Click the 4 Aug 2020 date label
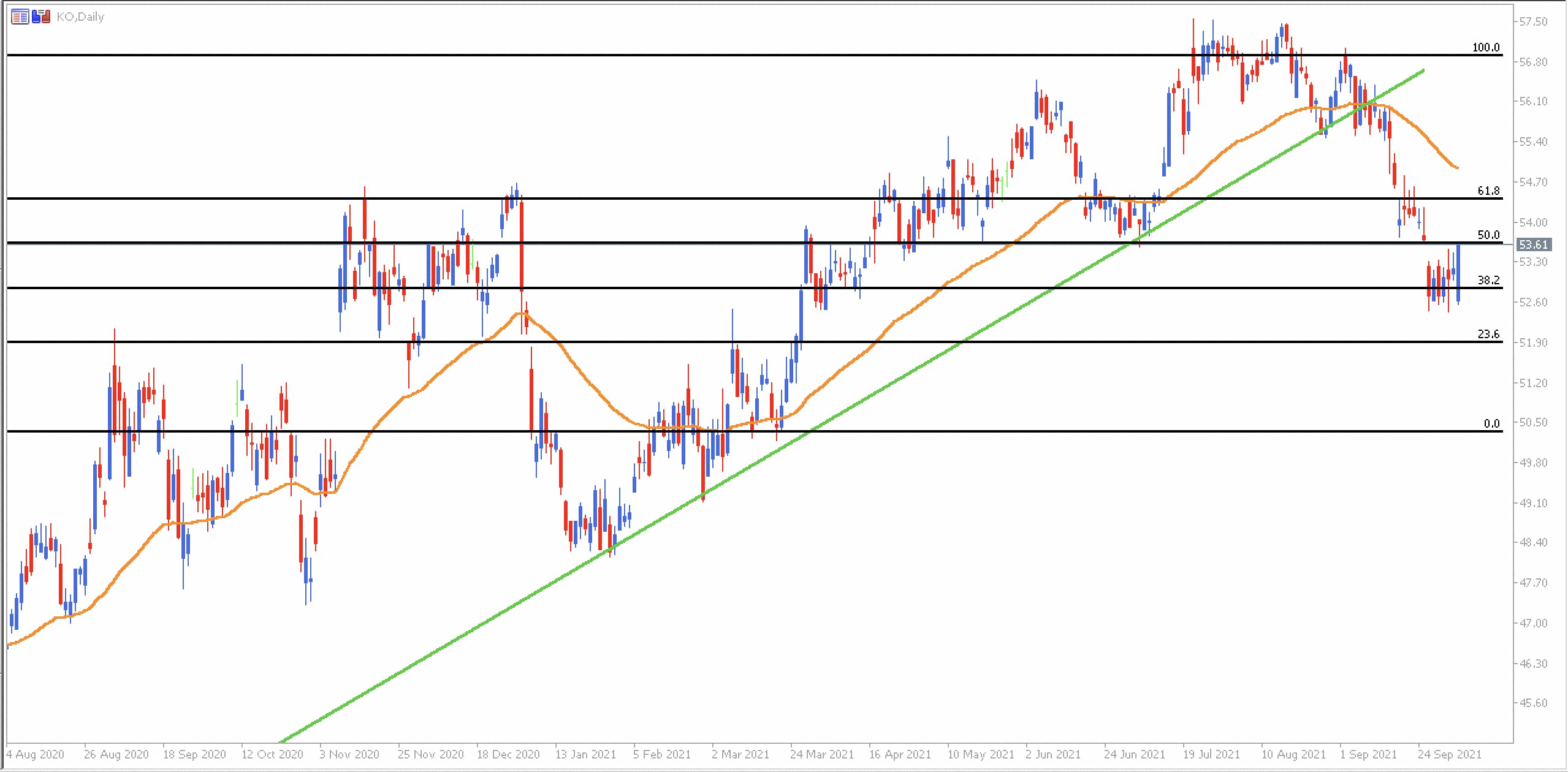Image resolution: width=1568 pixels, height=772 pixels. [x=35, y=754]
